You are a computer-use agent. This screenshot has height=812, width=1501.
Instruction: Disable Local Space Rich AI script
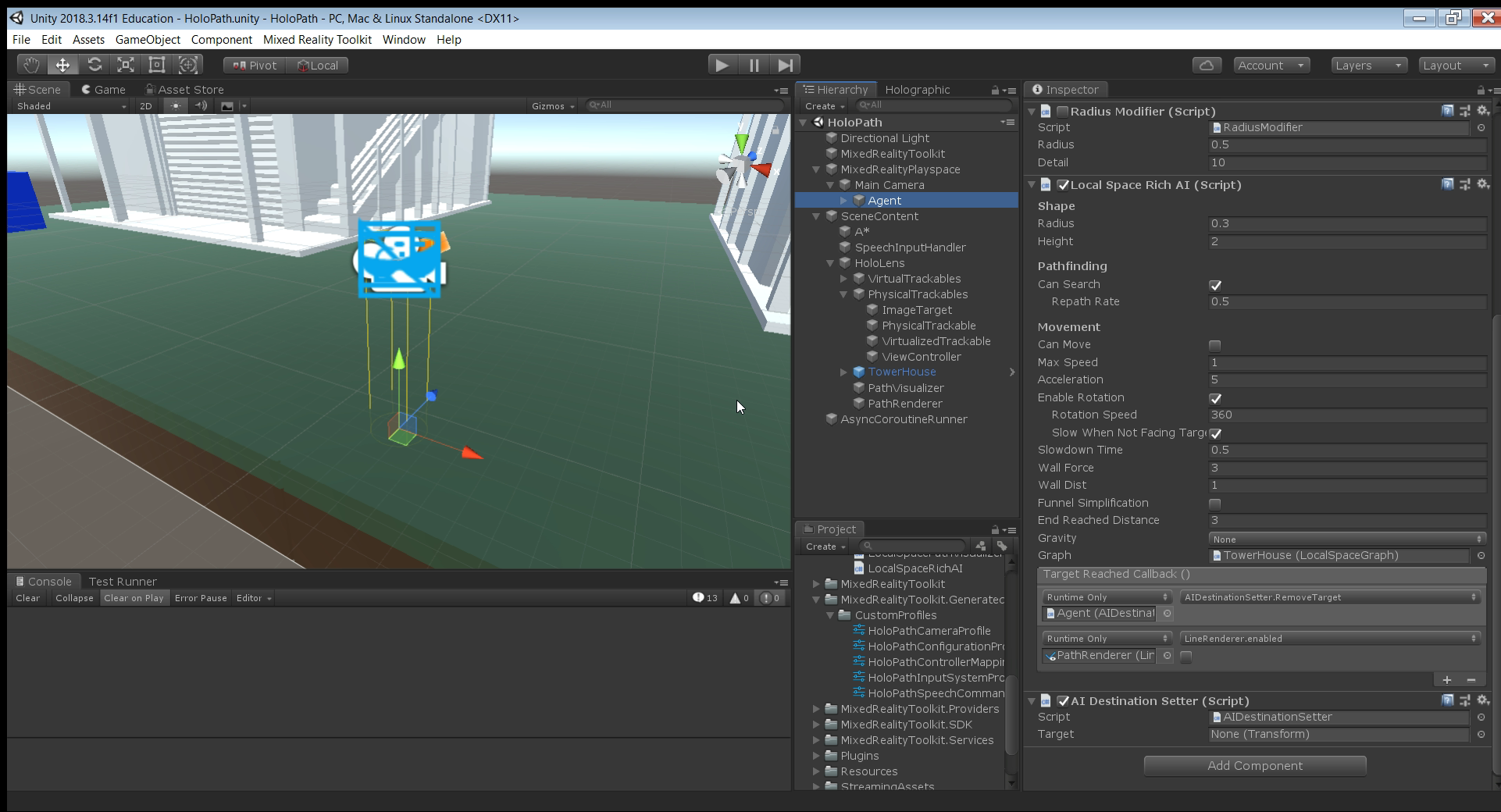coord(1062,185)
